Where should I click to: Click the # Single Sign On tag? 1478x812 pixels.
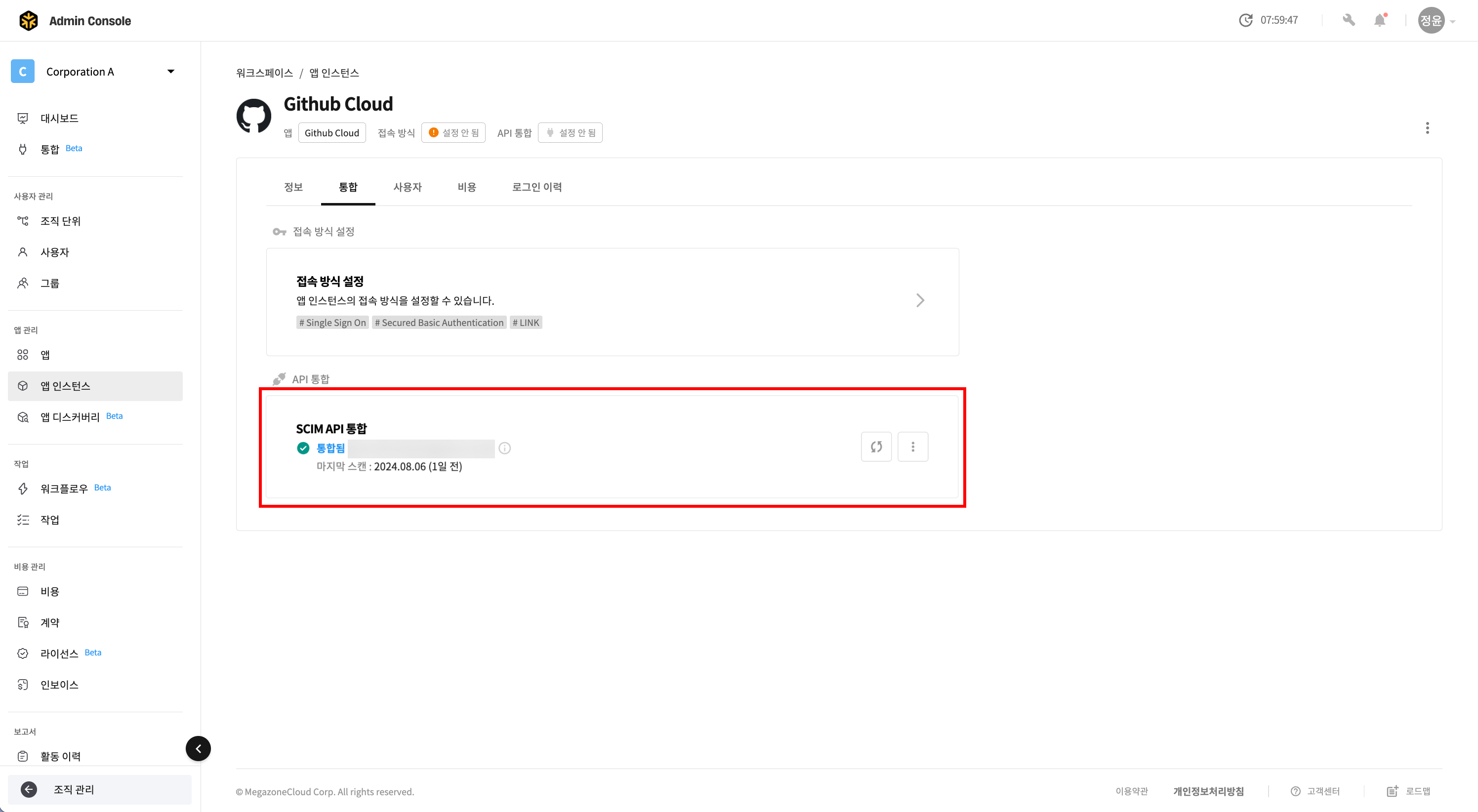tap(332, 323)
